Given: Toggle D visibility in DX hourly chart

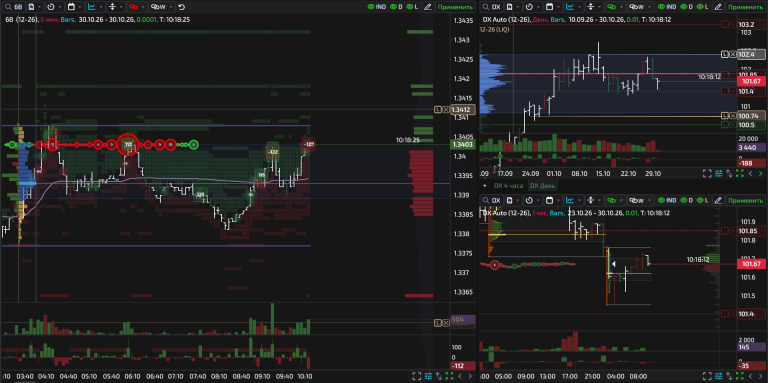Looking at the screenshot, I should (687, 200).
